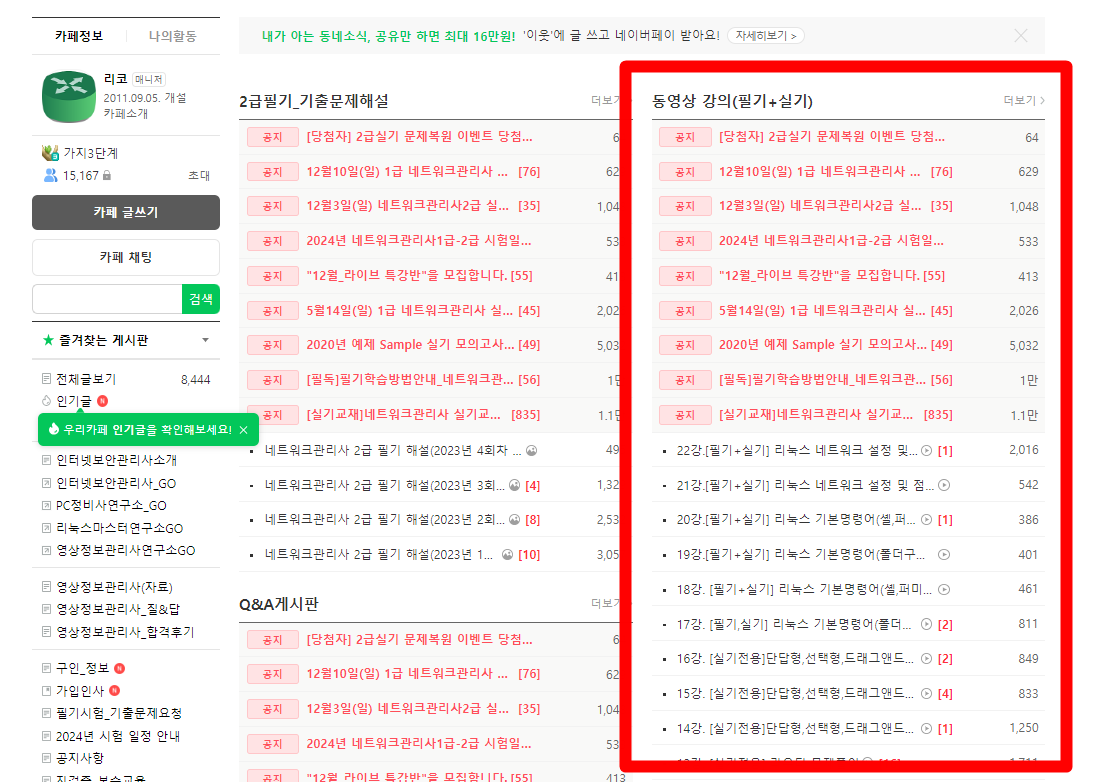The width and height of the screenshot is (1097, 782).
Task: Open 2024년 시험 일정 안내 board
Action: [118, 736]
